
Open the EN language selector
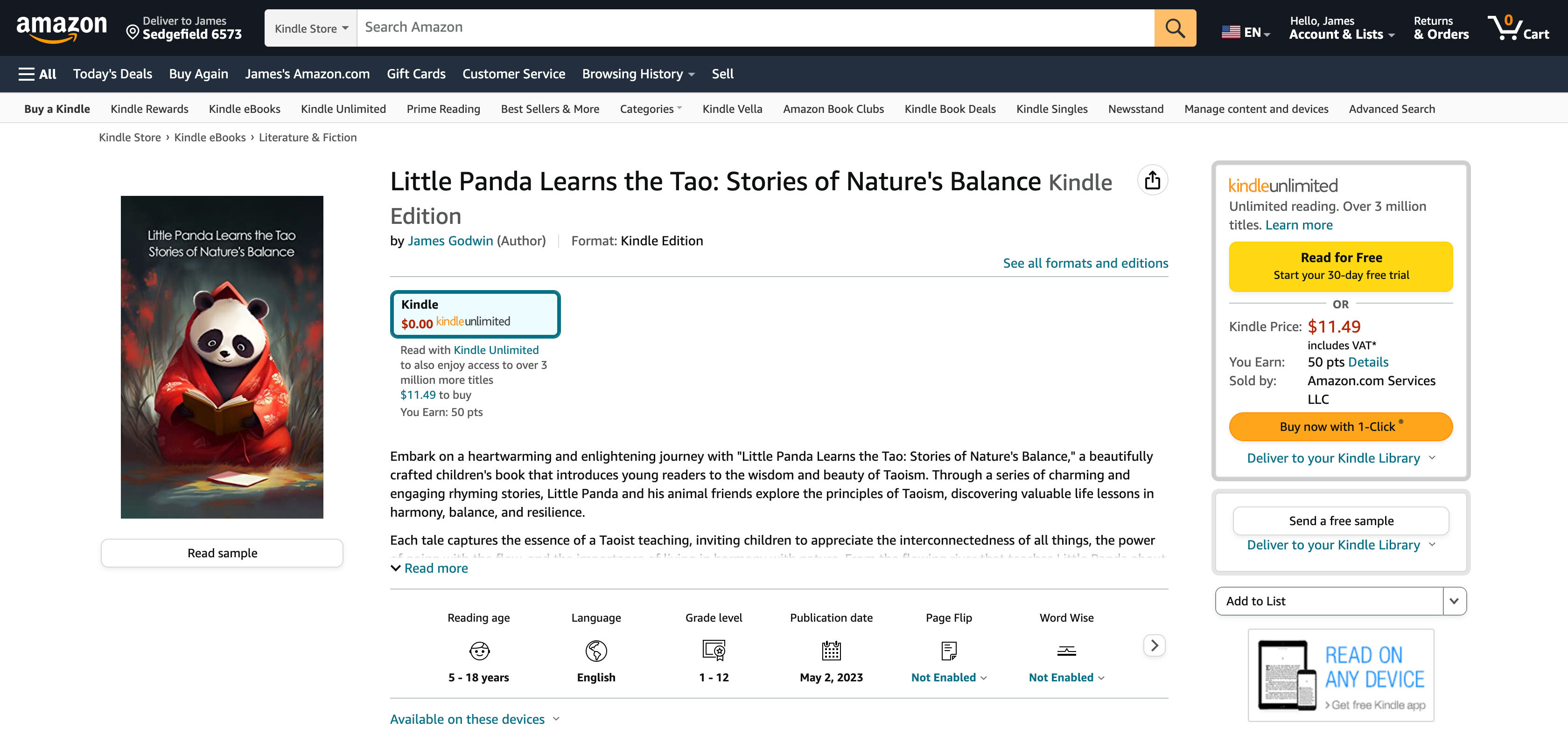pyautogui.click(x=1246, y=32)
